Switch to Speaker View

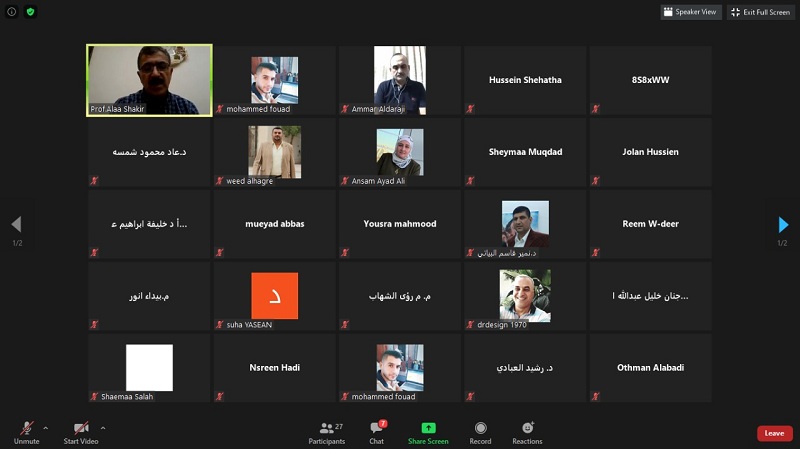tap(691, 12)
